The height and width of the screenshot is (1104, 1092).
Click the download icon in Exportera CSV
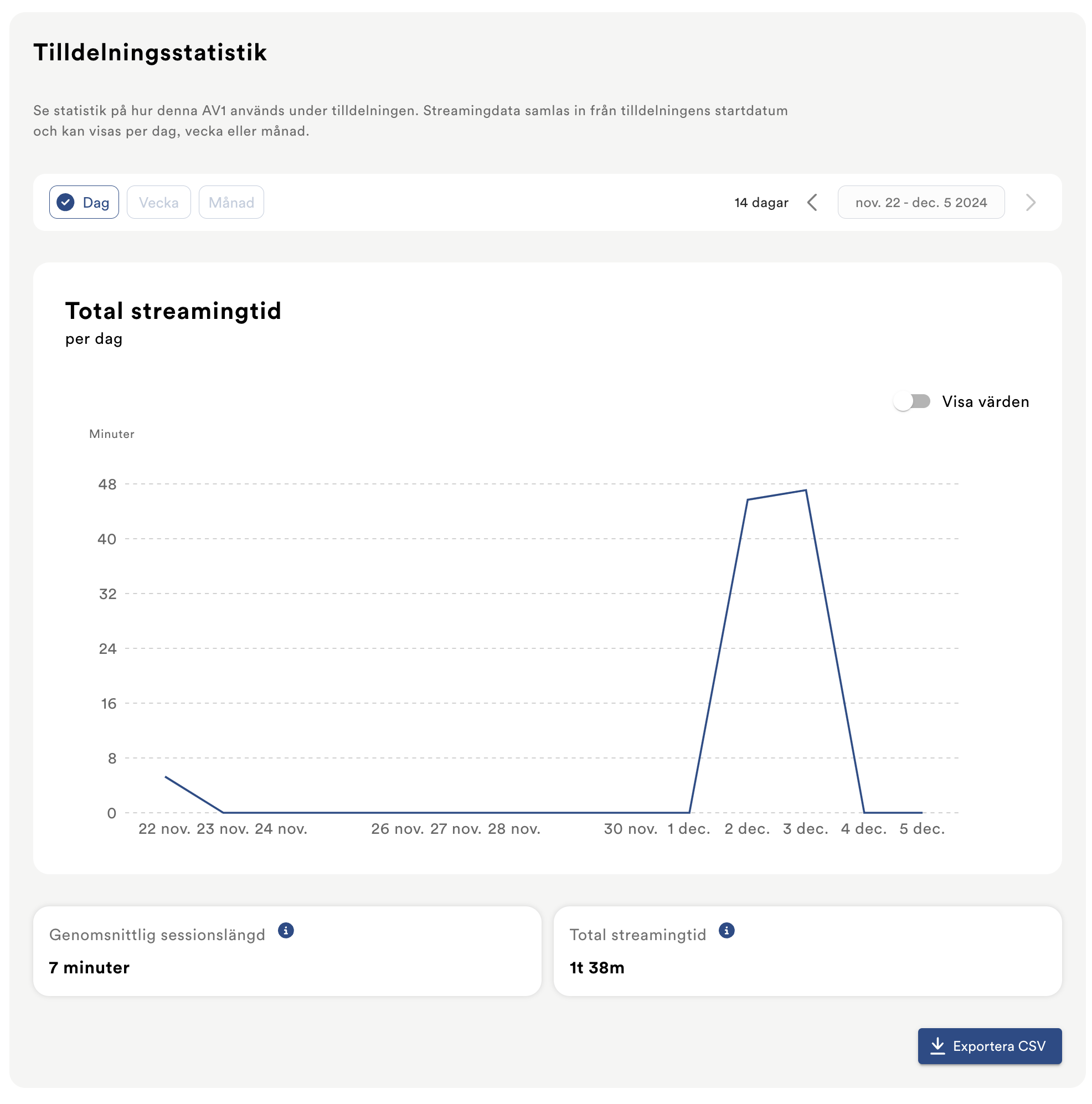[x=938, y=1046]
